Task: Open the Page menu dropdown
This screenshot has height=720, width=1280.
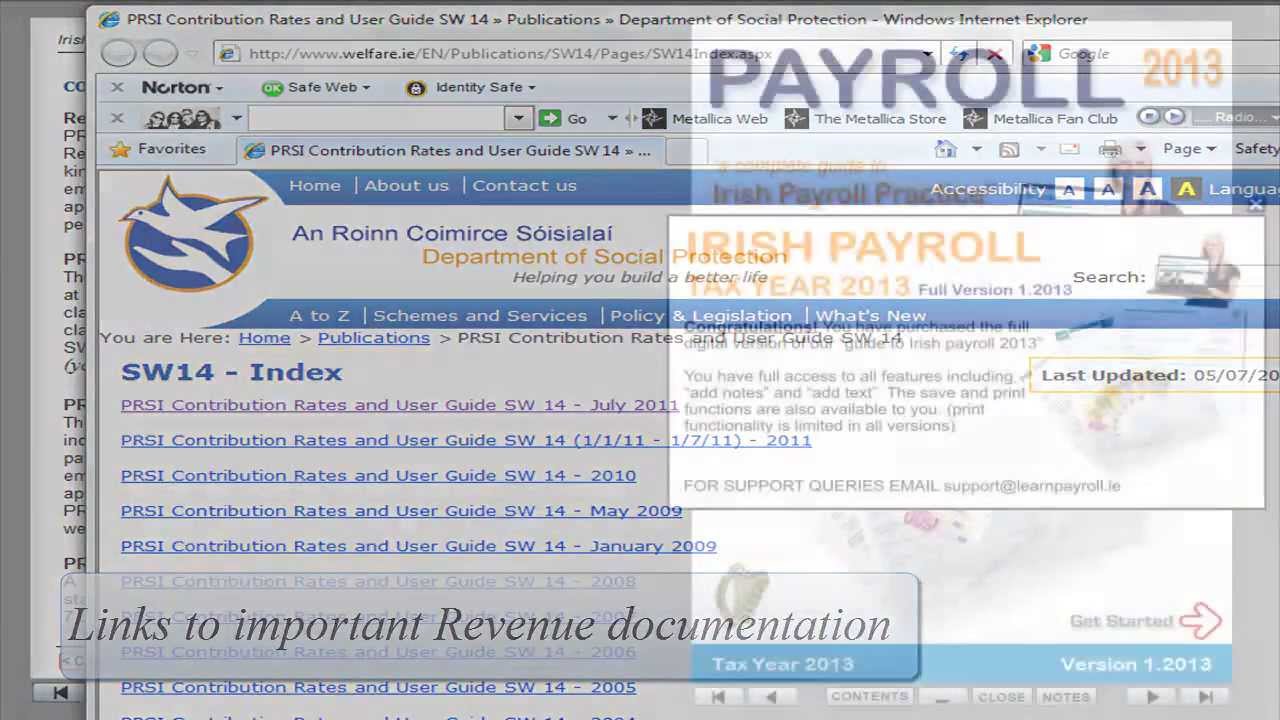Action: (1189, 149)
